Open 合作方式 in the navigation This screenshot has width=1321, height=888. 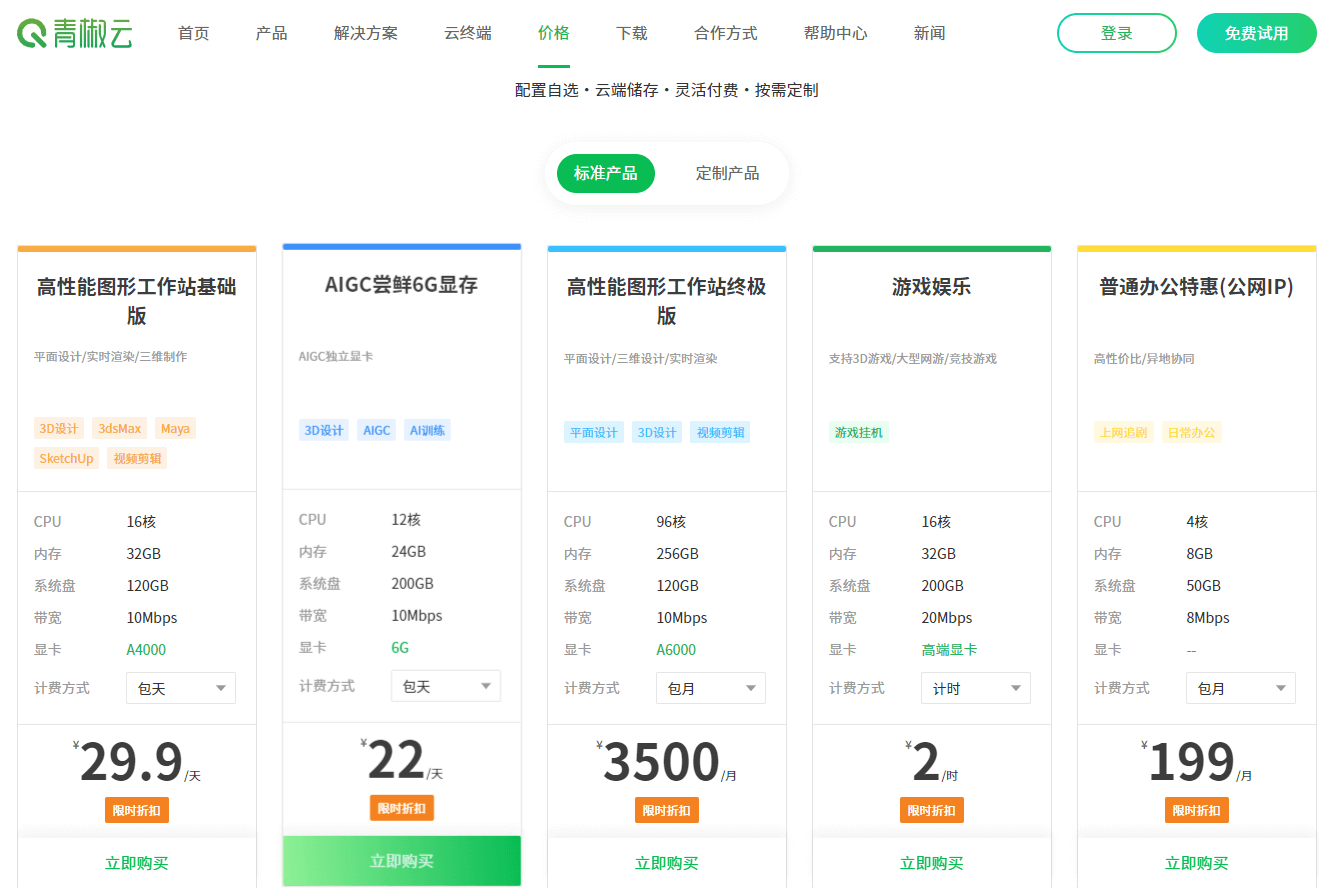click(726, 33)
